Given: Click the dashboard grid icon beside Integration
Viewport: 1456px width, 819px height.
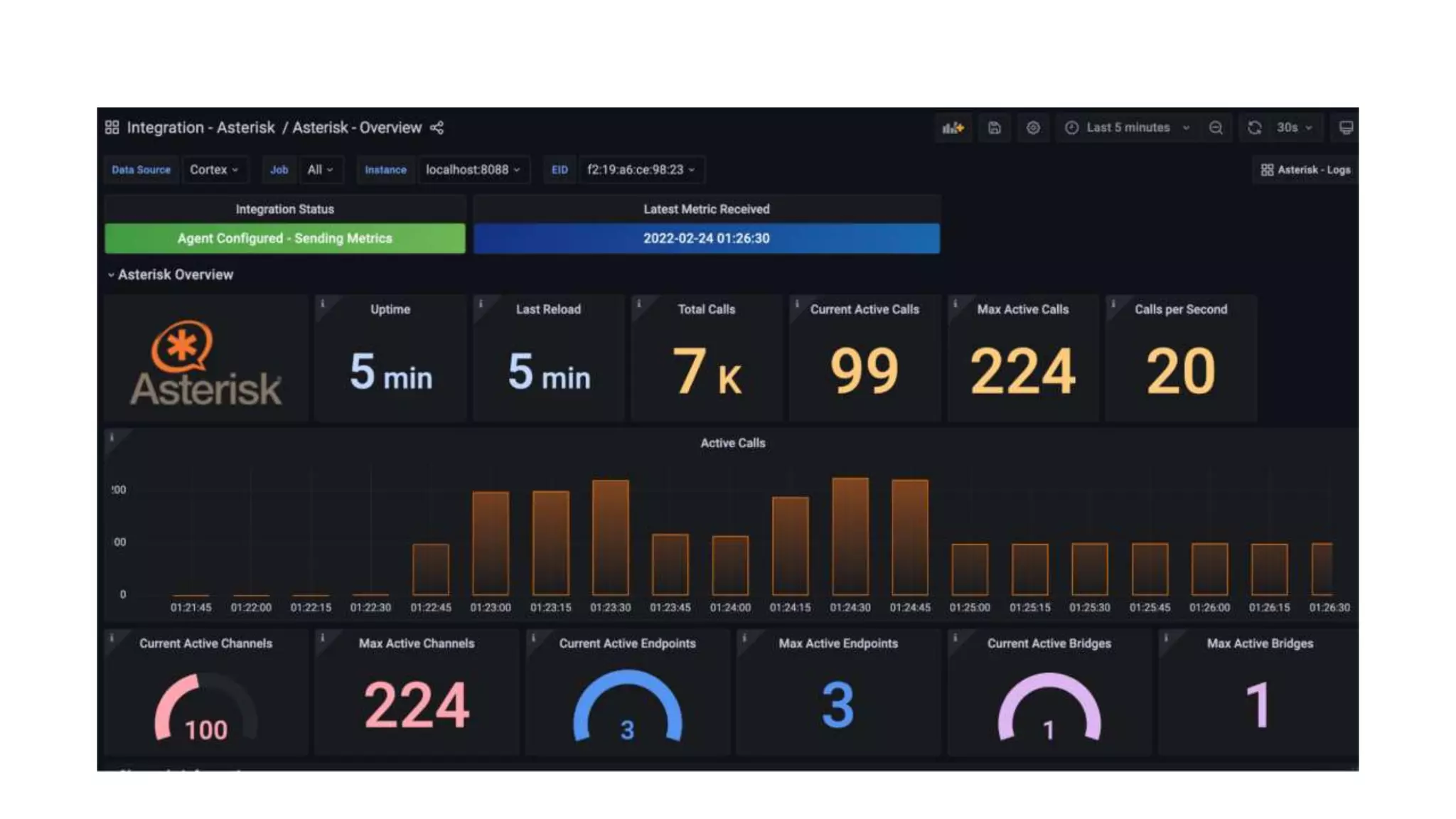Looking at the screenshot, I should click(x=112, y=127).
